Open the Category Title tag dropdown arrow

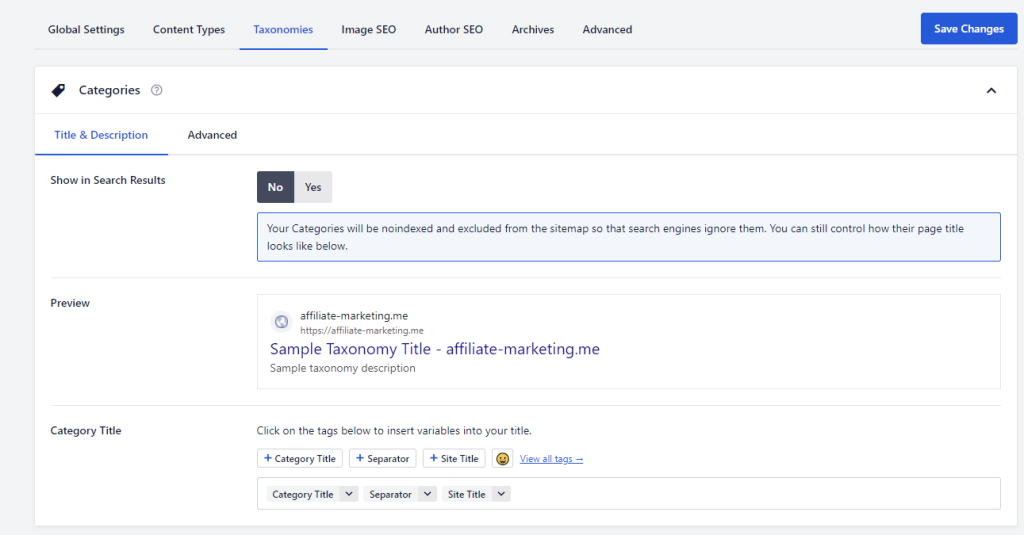coord(348,494)
